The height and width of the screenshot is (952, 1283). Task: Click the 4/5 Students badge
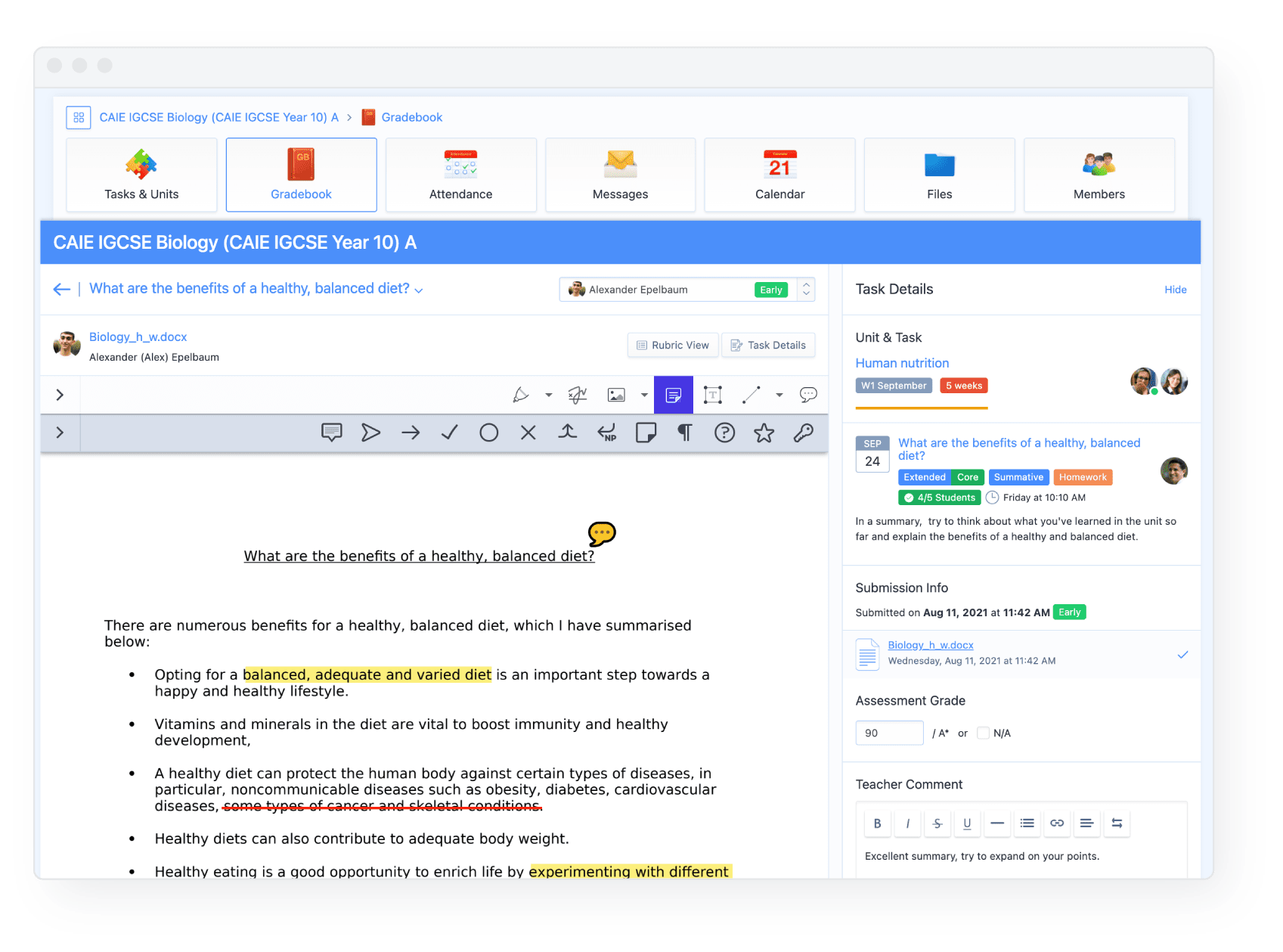[940, 498]
